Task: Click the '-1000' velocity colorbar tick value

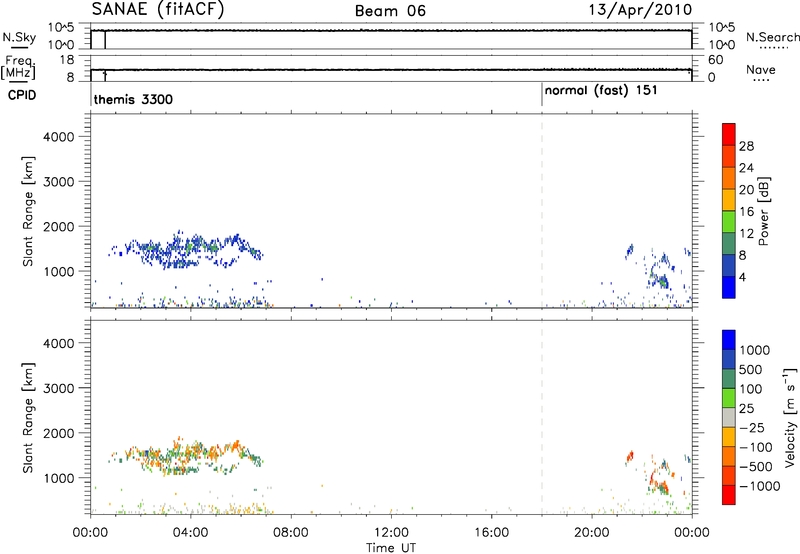Action: click(x=759, y=486)
